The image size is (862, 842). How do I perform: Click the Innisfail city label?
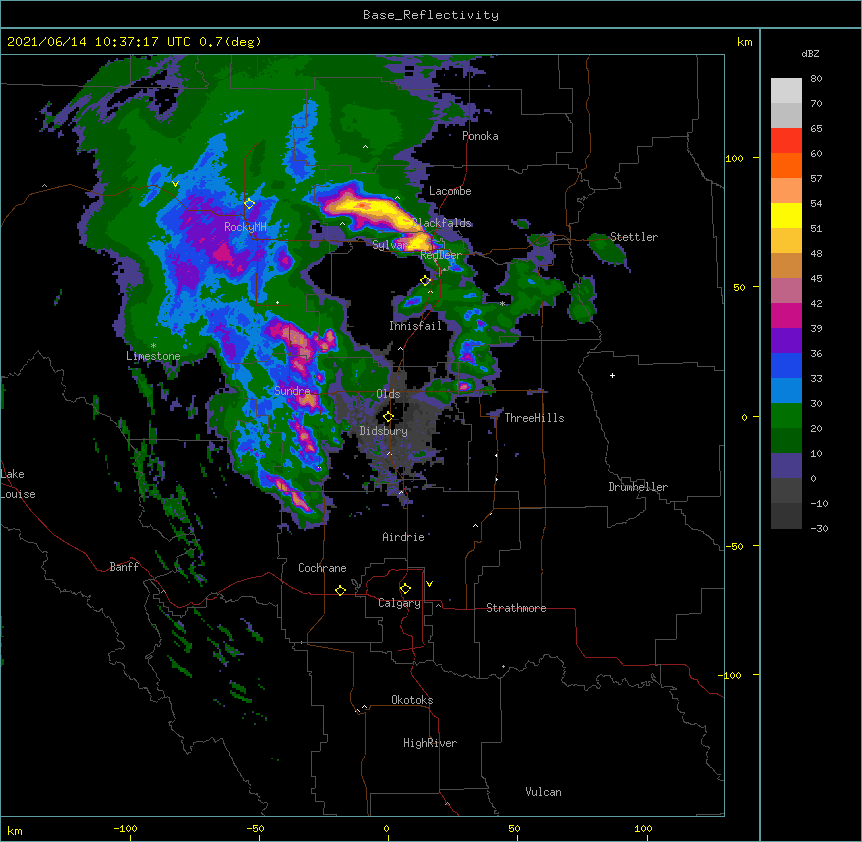coord(415,326)
